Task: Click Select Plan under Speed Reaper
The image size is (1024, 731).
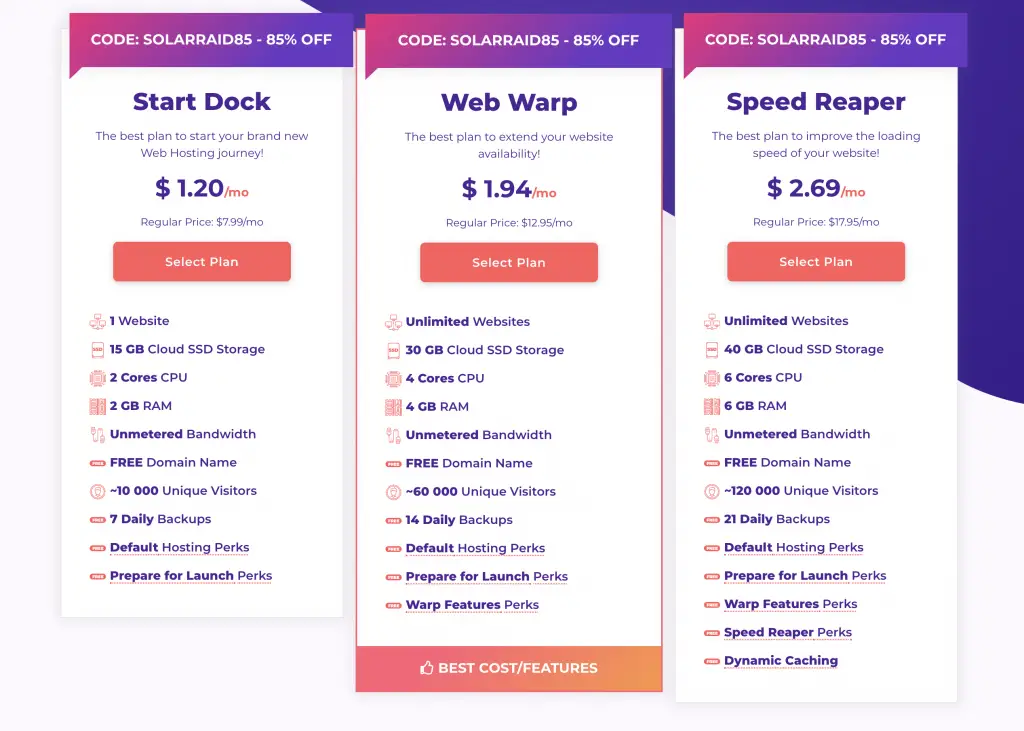Action: [x=816, y=261]
